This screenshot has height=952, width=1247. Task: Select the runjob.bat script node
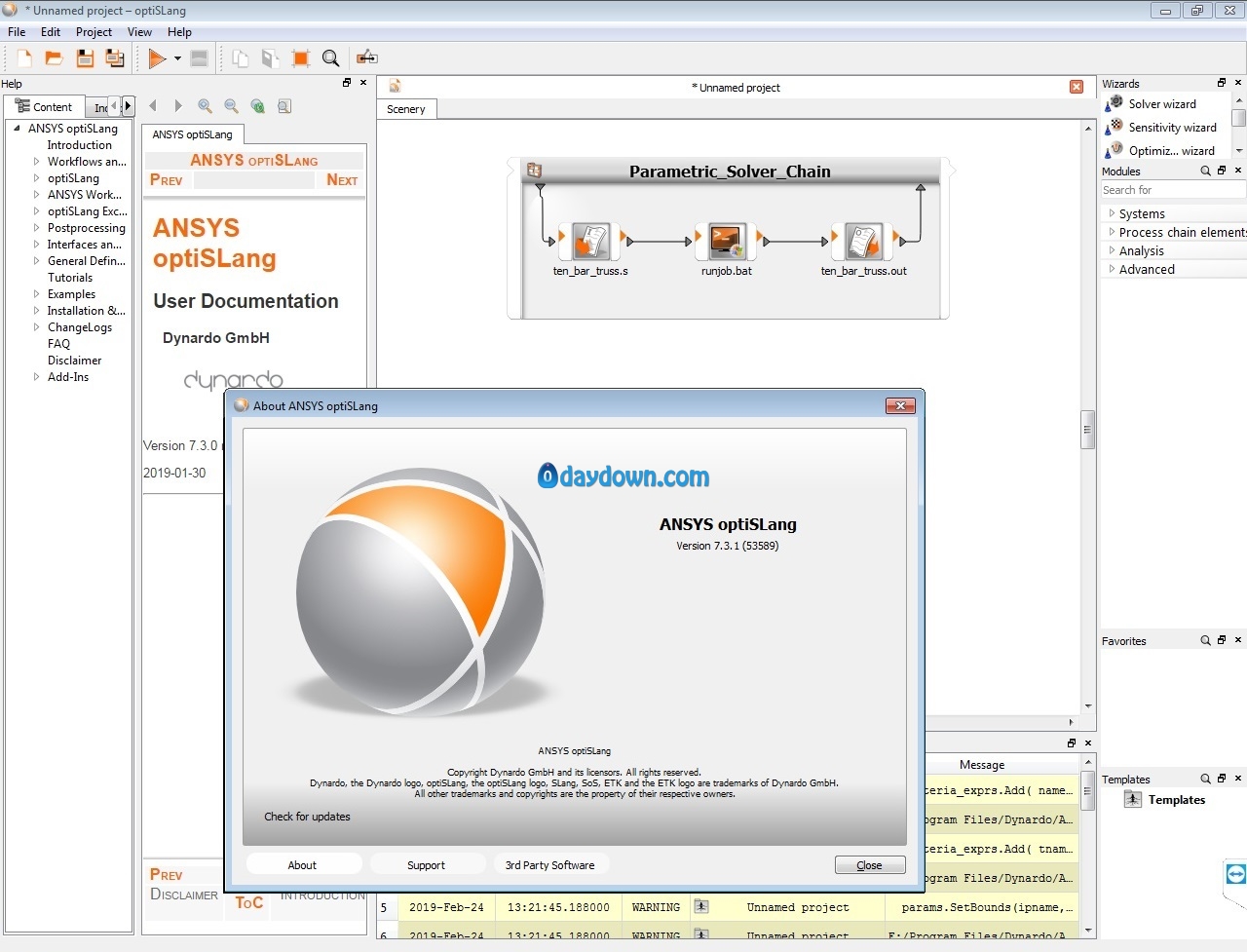pos(727,240)
